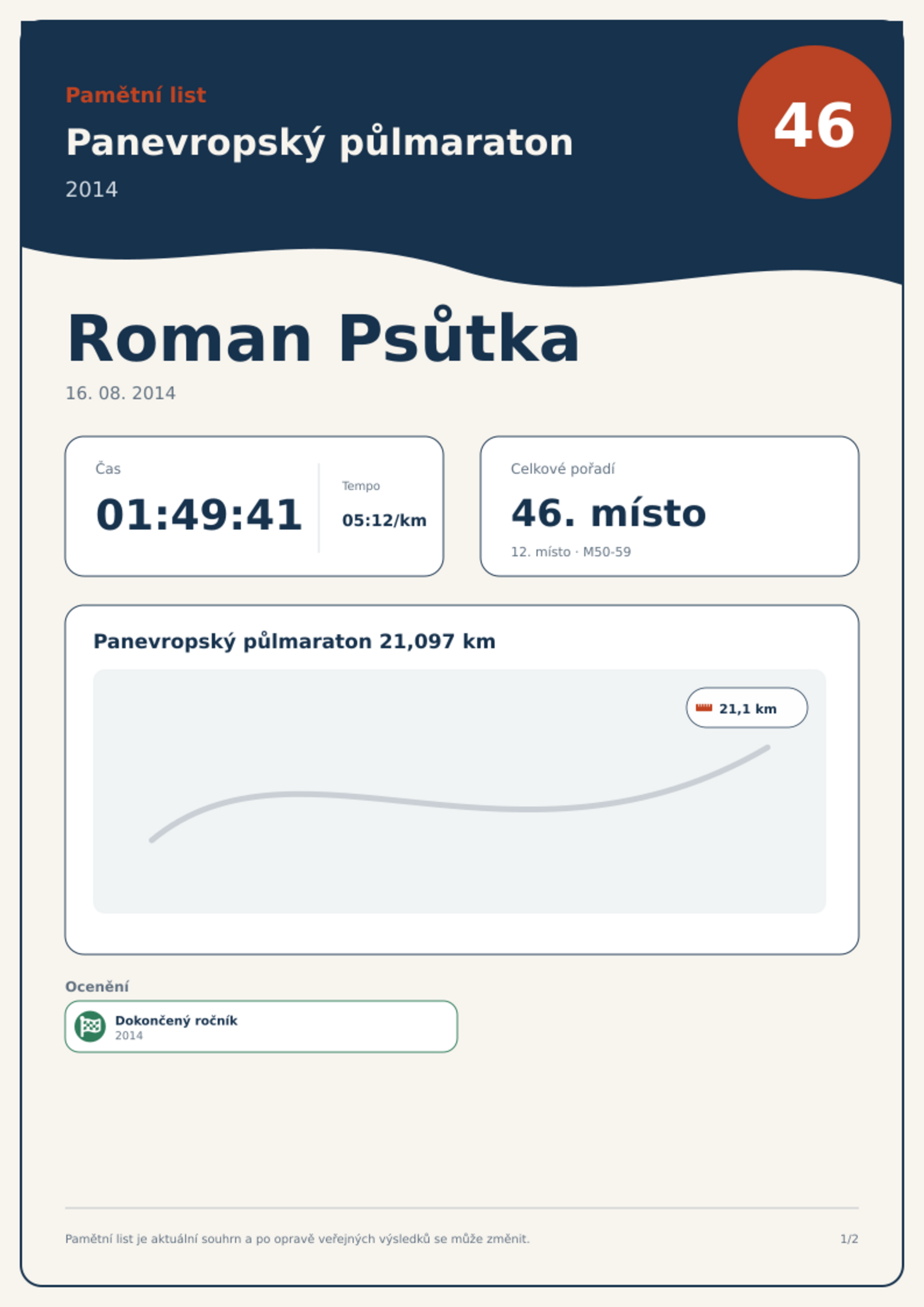This screenshot has width=924, height=1307.
Task: Click the orange circle showing 46
Action: point(814,122)
